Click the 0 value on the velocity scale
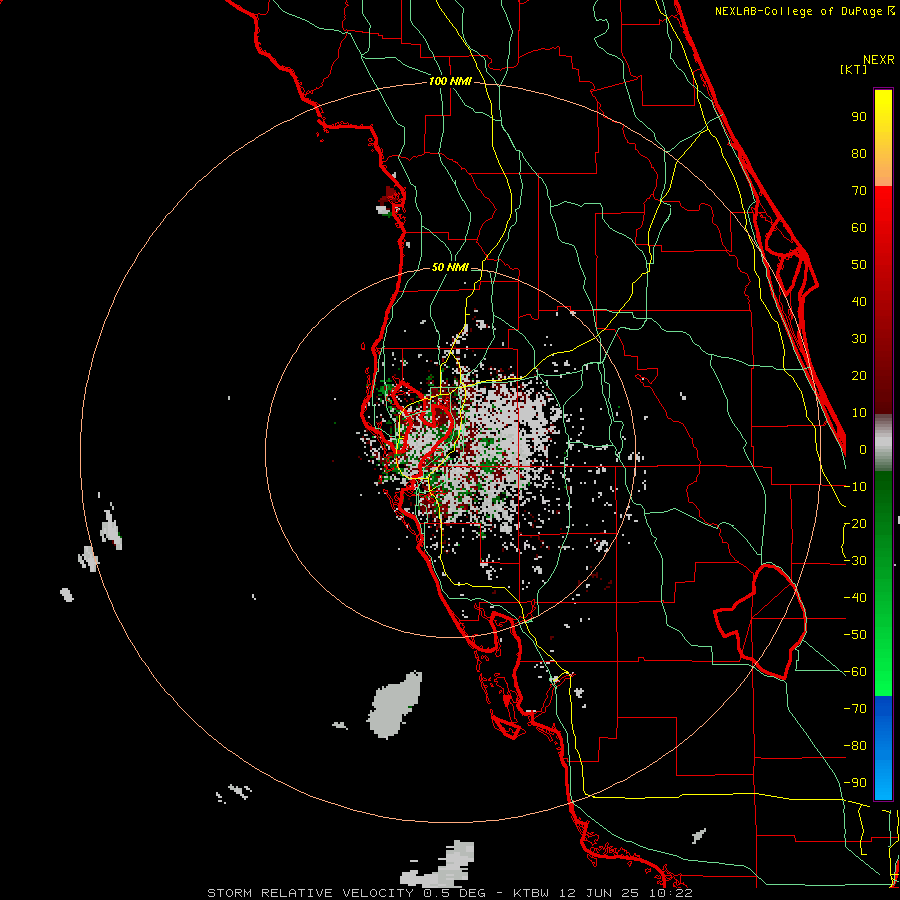 tap(863, 450)
